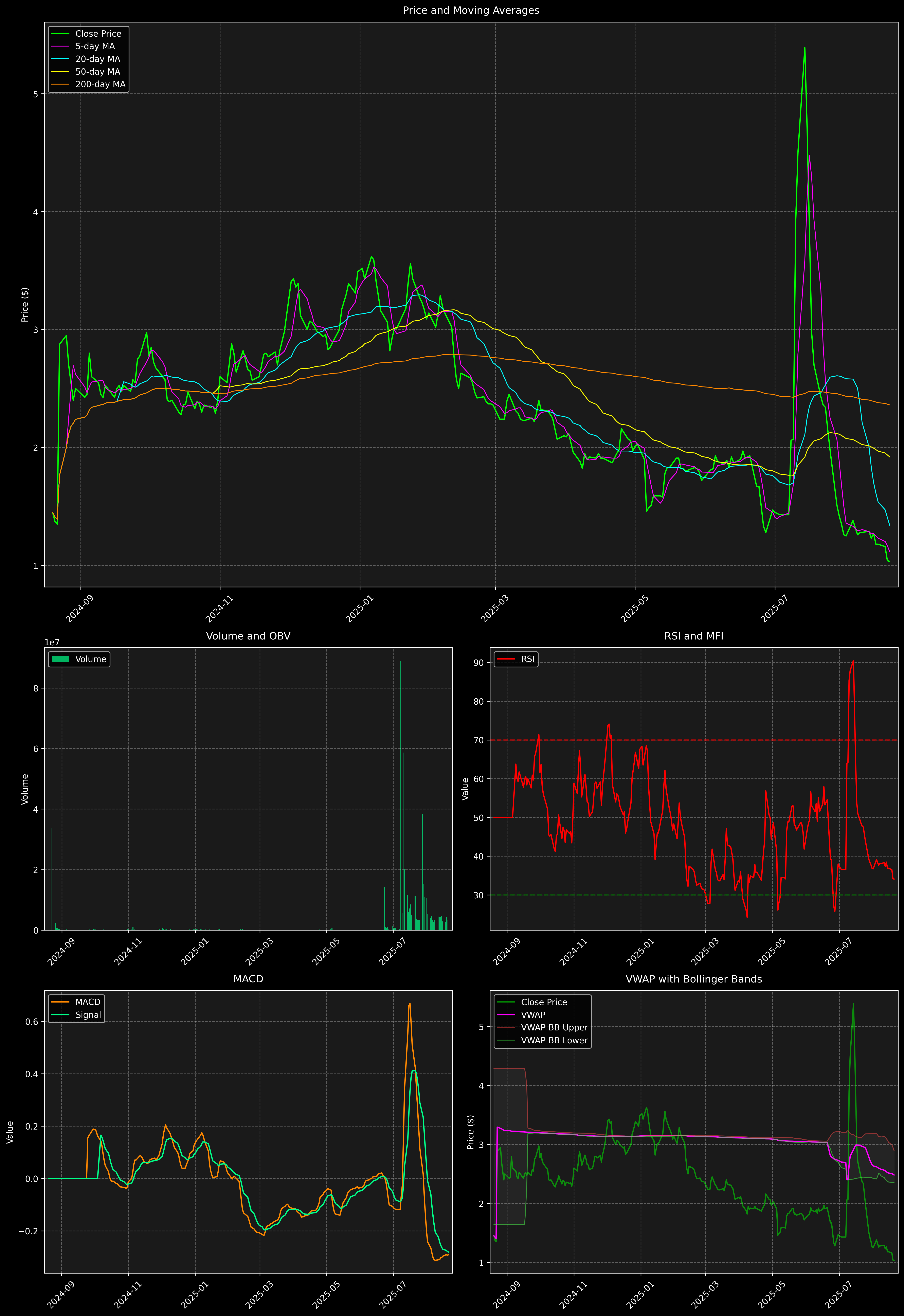Click the 5-day MA legend line
Image resolution: width=904 pixels, height=1316 pixels.
(60, 47)
